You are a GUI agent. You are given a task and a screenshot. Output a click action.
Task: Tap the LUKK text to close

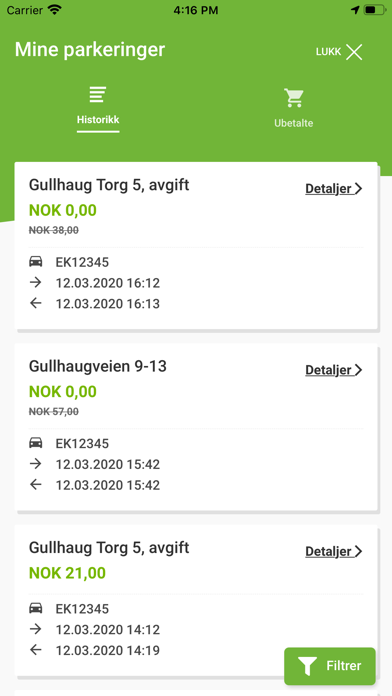(x=329, y=52)
